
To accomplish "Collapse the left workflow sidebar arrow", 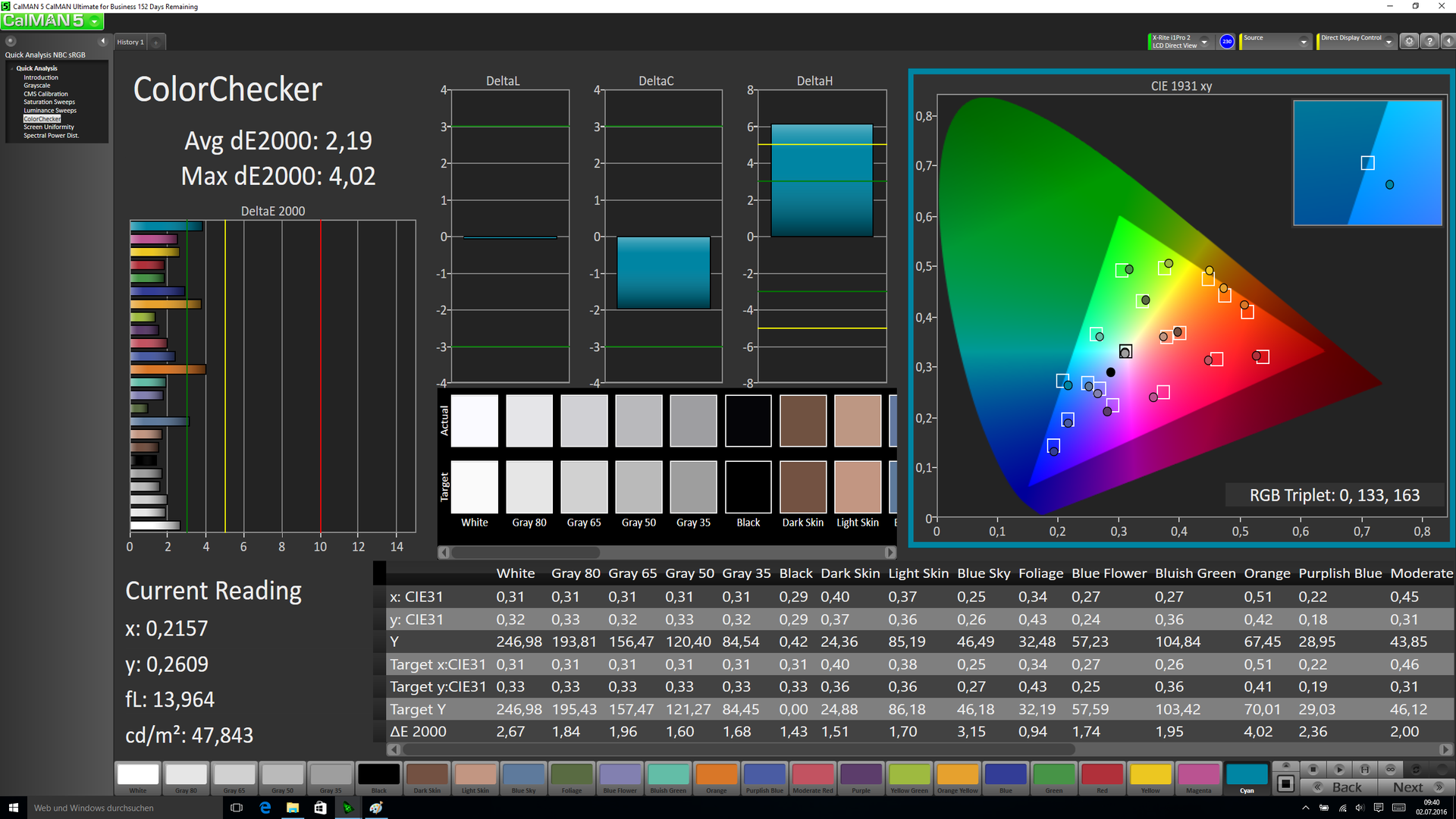I will 103,41.
